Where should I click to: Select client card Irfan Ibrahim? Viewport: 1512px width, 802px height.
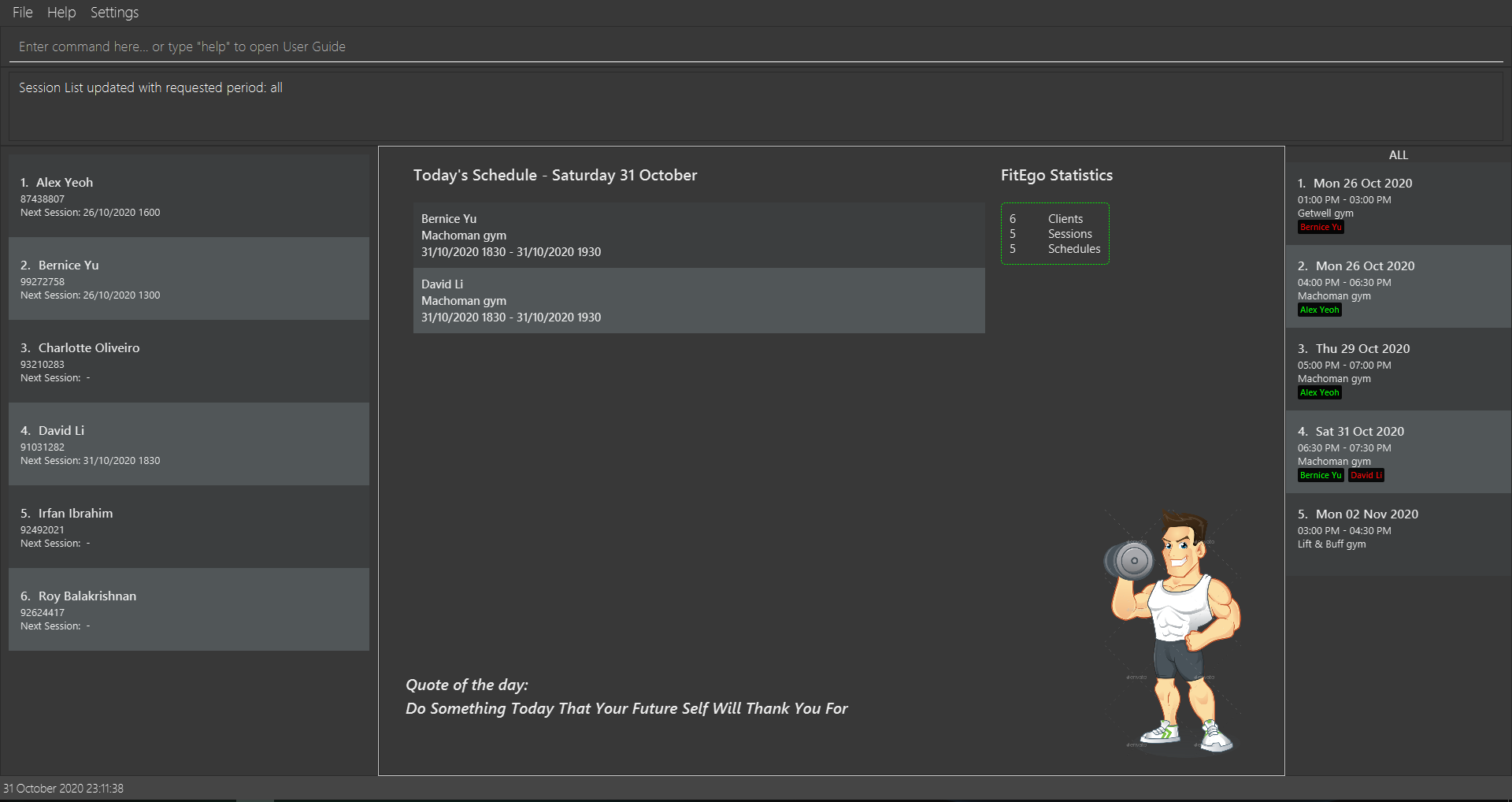[x=189, y=526]
